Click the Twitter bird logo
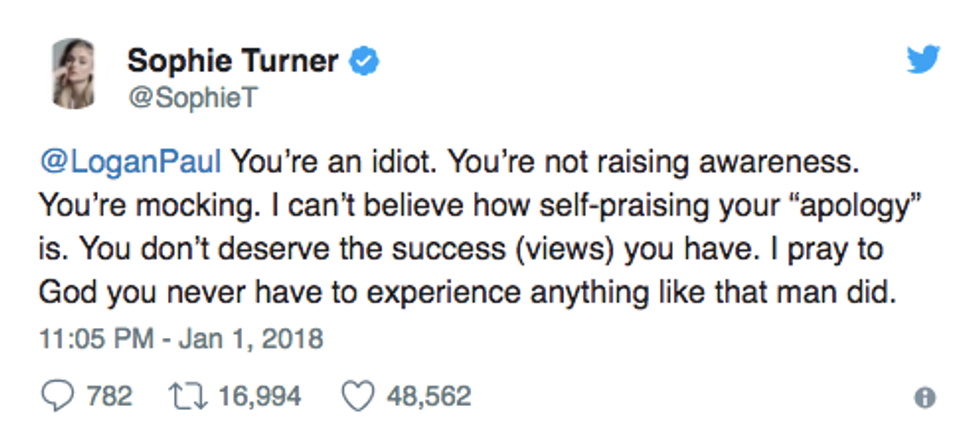The image size is (980, 431). (x=923, y=60)
